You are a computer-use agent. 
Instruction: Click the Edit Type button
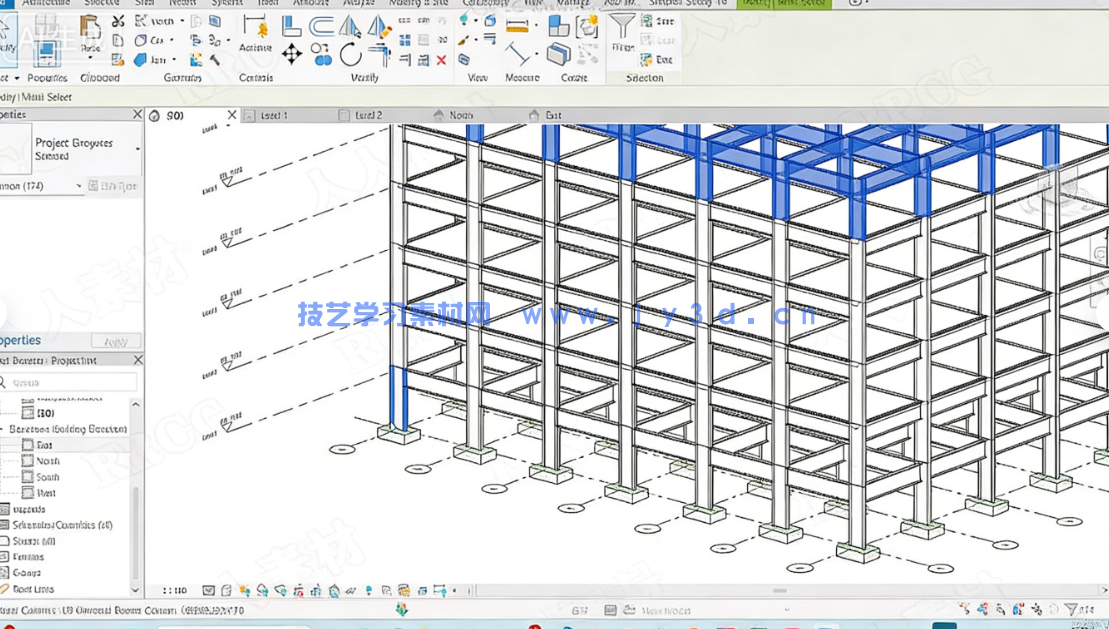(112, 186)
